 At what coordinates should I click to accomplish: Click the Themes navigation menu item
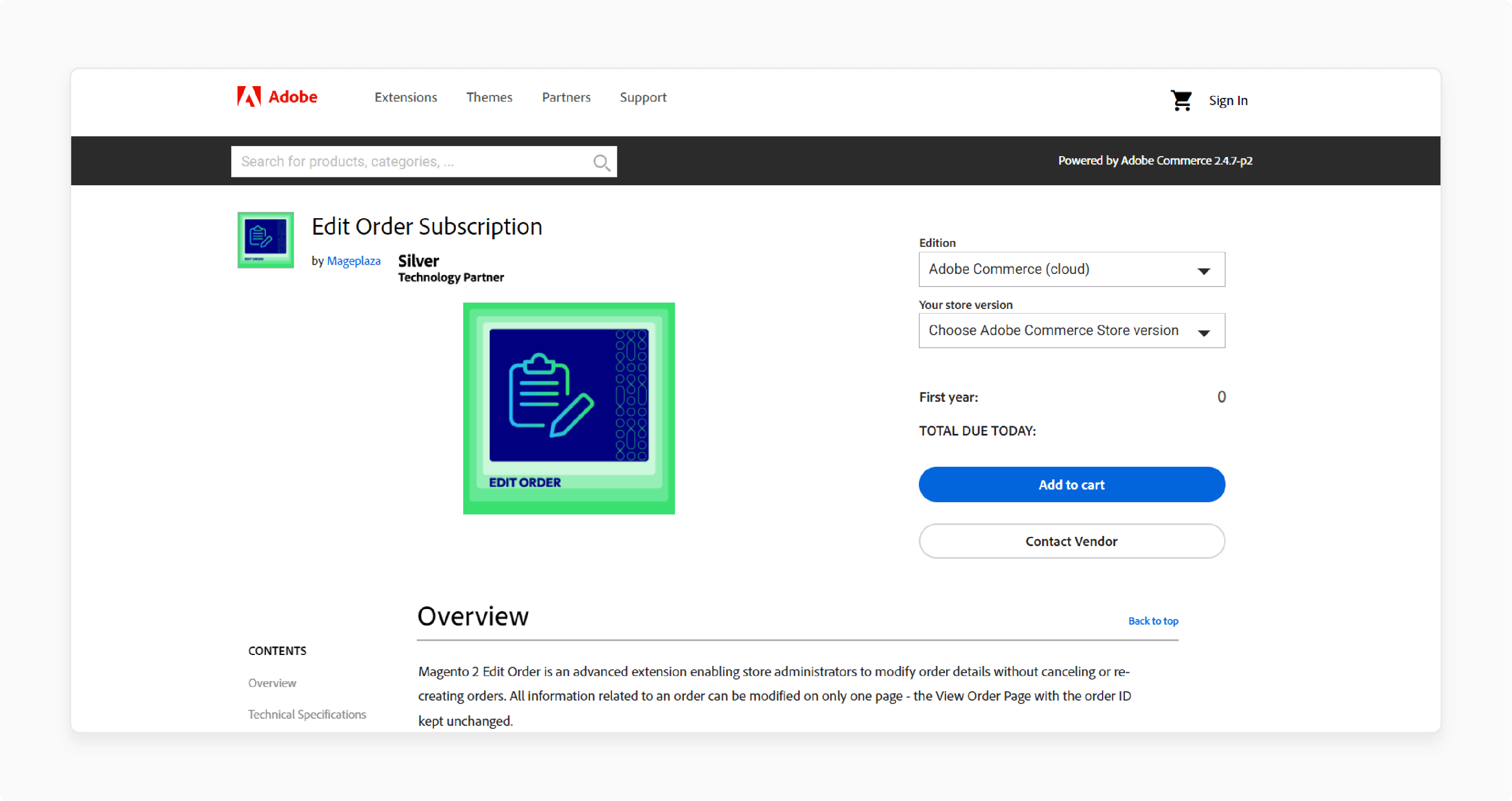point(489,97)
